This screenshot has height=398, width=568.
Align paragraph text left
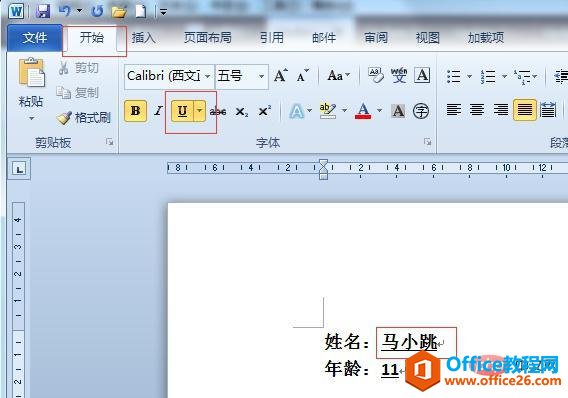454,109
